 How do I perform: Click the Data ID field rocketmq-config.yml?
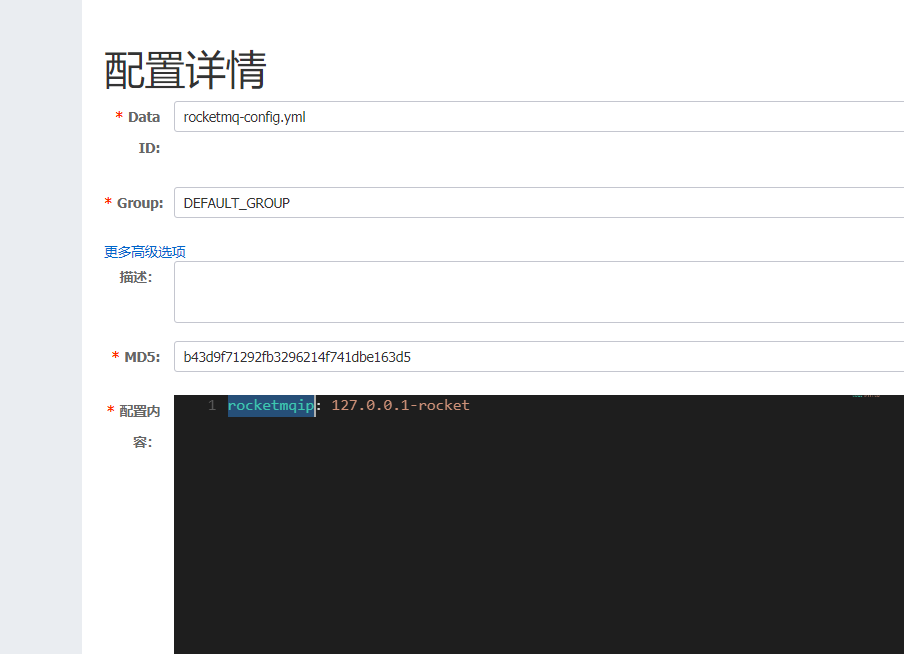[x=539, y=116]
